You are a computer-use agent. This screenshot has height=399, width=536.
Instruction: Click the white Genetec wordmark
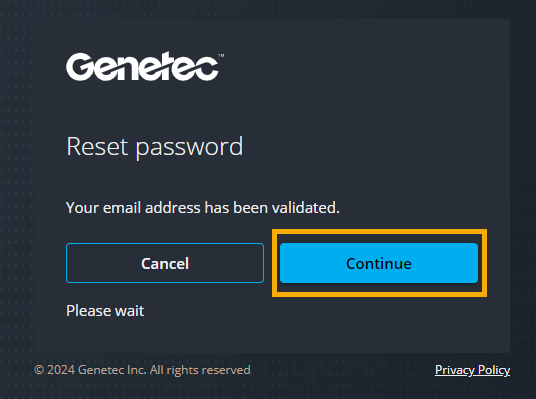point(142,66)
